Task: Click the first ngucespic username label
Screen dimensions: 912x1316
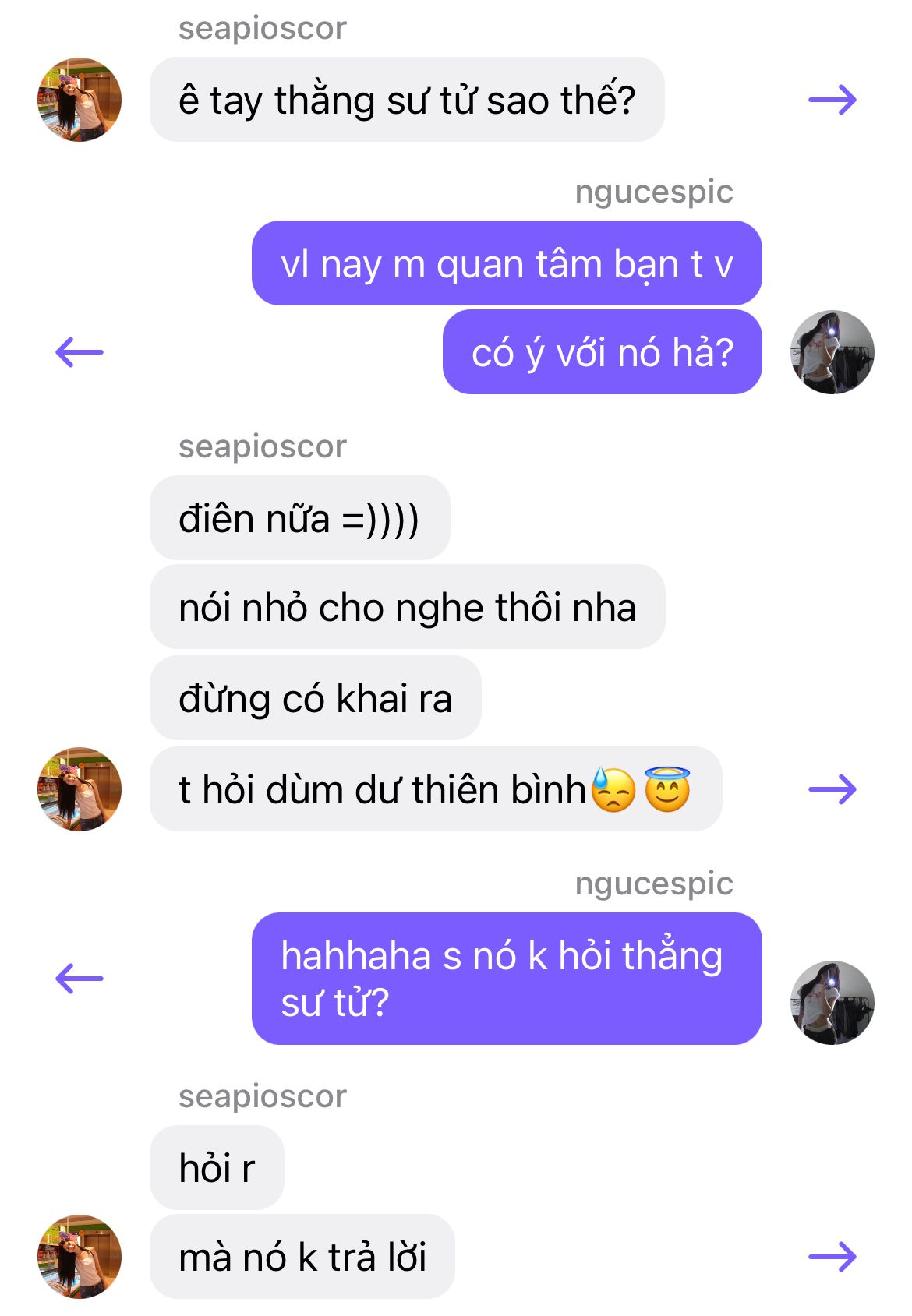Action: (654, 192)
